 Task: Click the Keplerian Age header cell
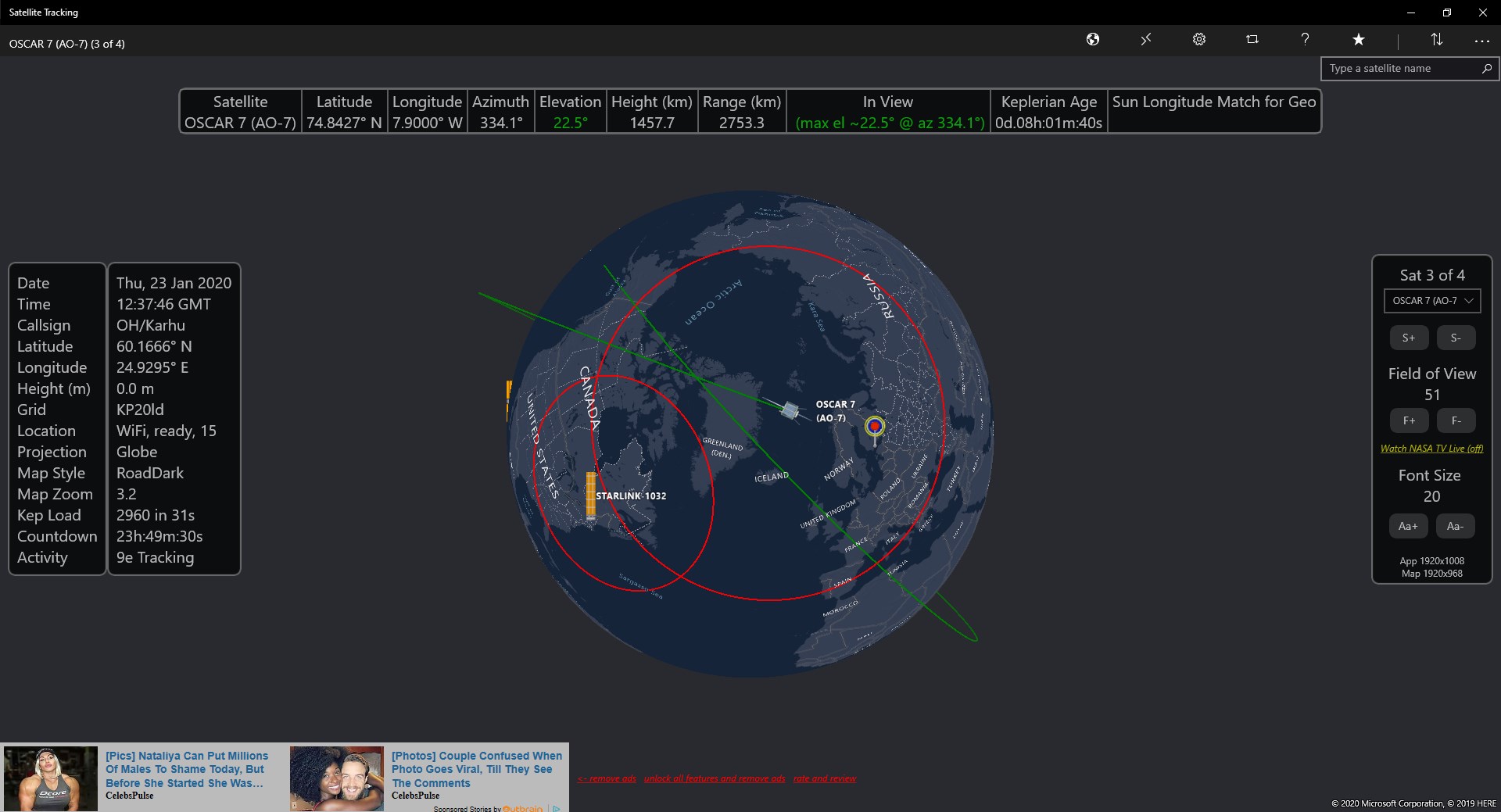click(x=1048, y=102)
